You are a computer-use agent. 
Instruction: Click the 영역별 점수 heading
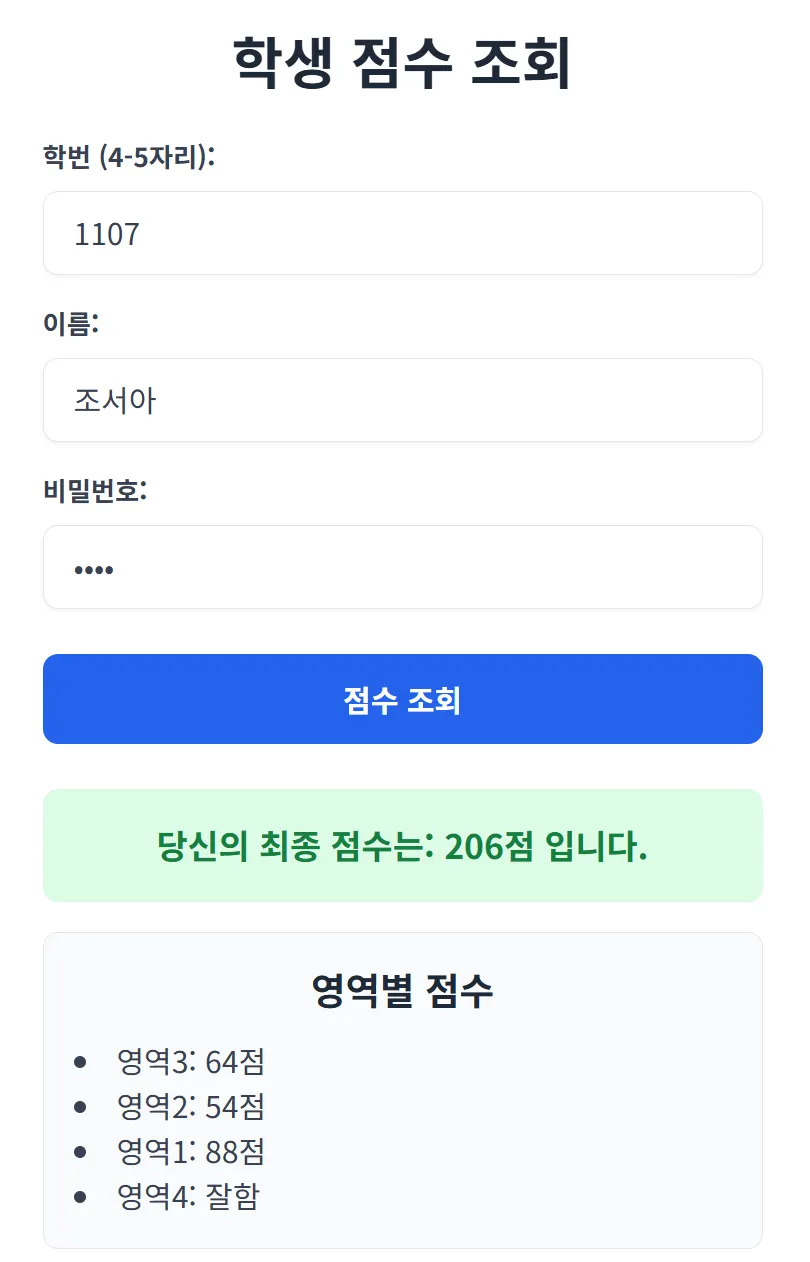402,990
